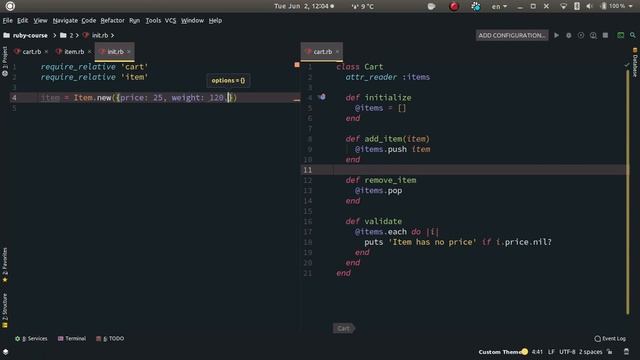This screenshot has height=360, width=640.
Task: Open the Structure tool window sidebar
Action: click(4, 311)
